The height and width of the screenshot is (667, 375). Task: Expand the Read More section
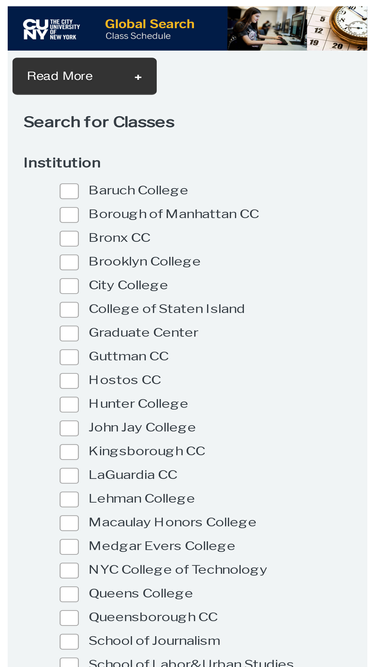click(85, 76)
